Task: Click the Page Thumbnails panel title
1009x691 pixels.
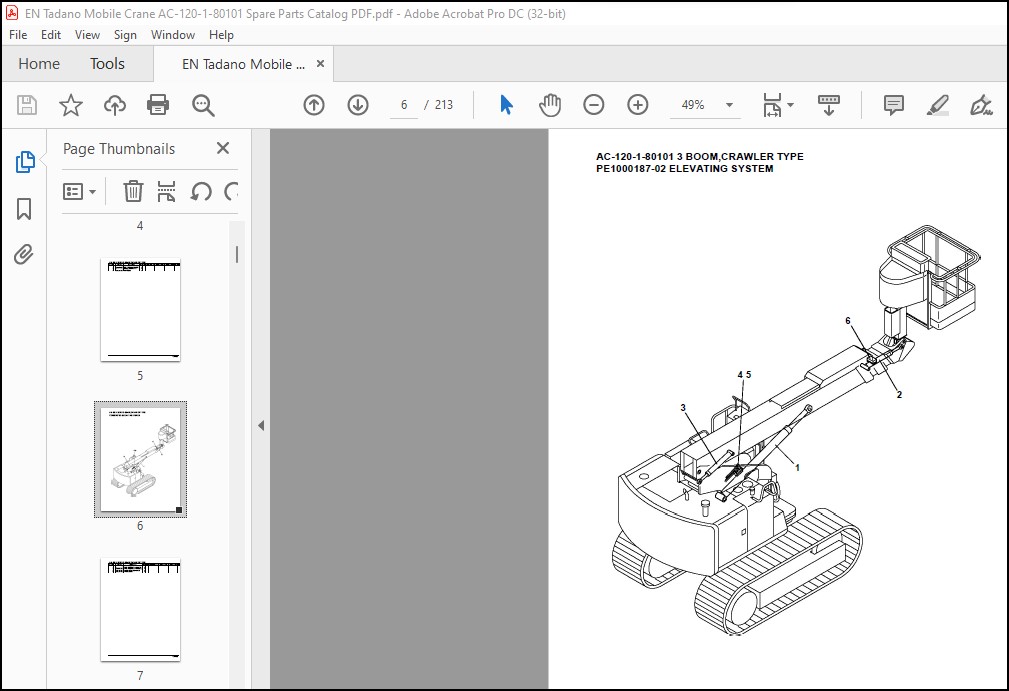Action: (x=119, y=149)
